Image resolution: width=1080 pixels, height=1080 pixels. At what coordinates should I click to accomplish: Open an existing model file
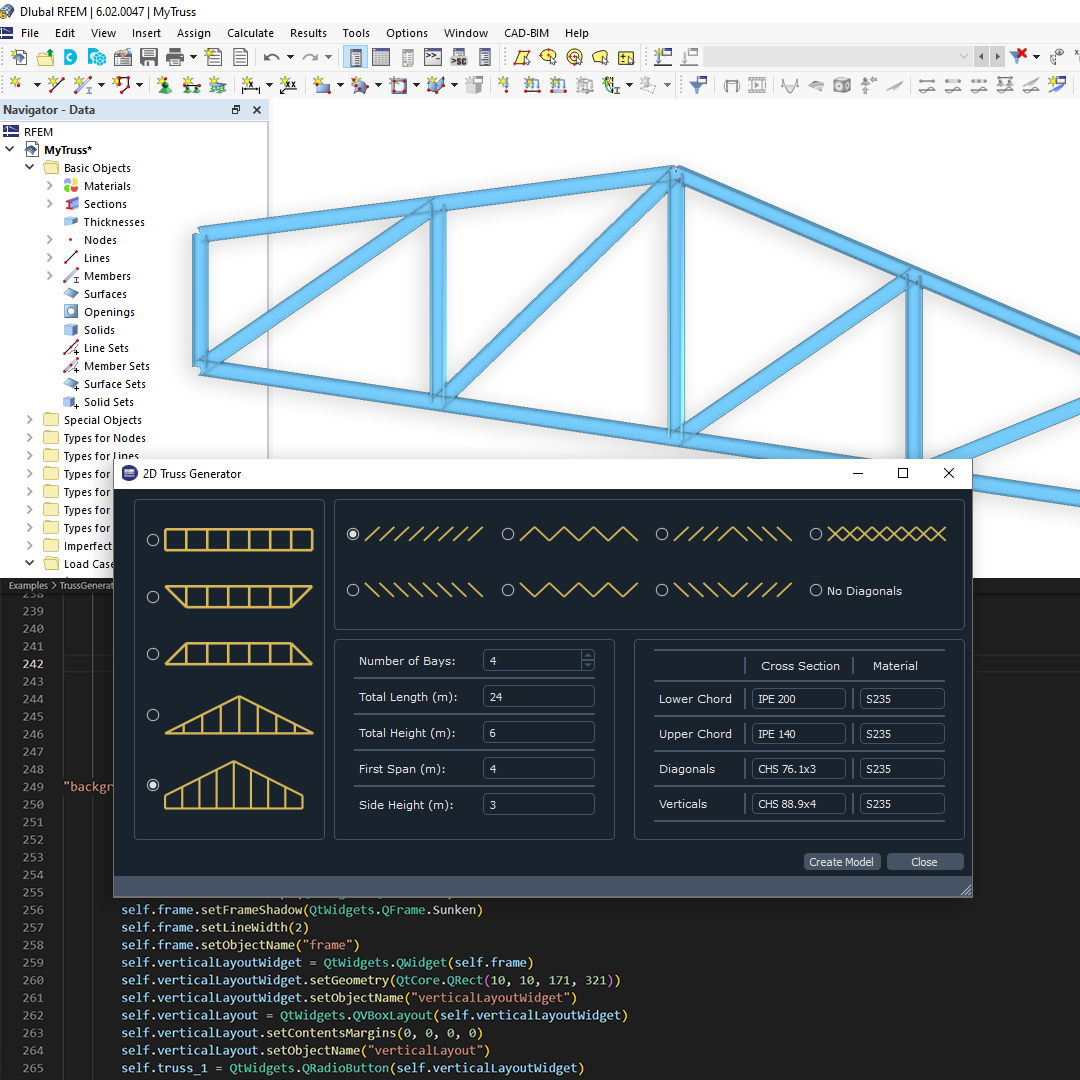click(x=44, y=57)
